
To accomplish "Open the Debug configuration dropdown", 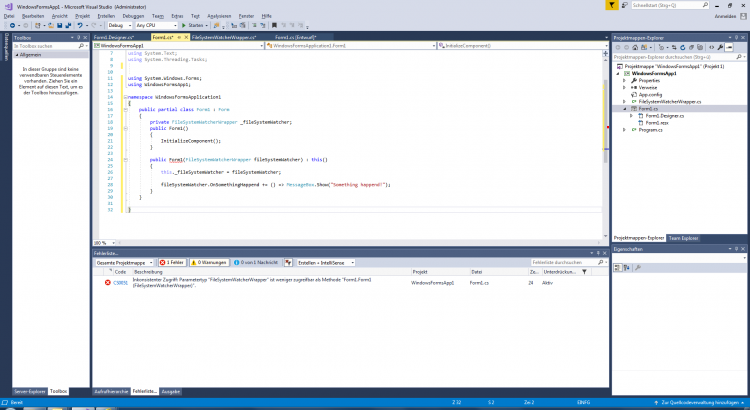I will point(120,25).
